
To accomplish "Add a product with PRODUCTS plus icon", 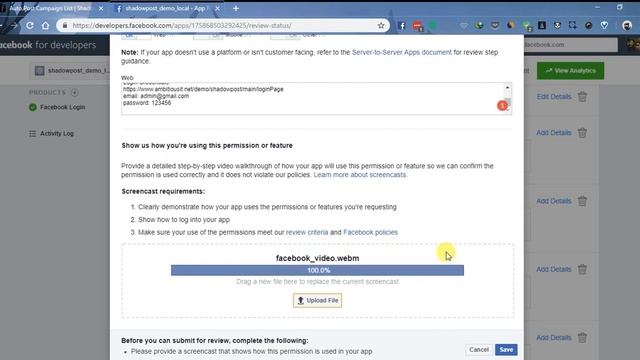I will 75,92.
